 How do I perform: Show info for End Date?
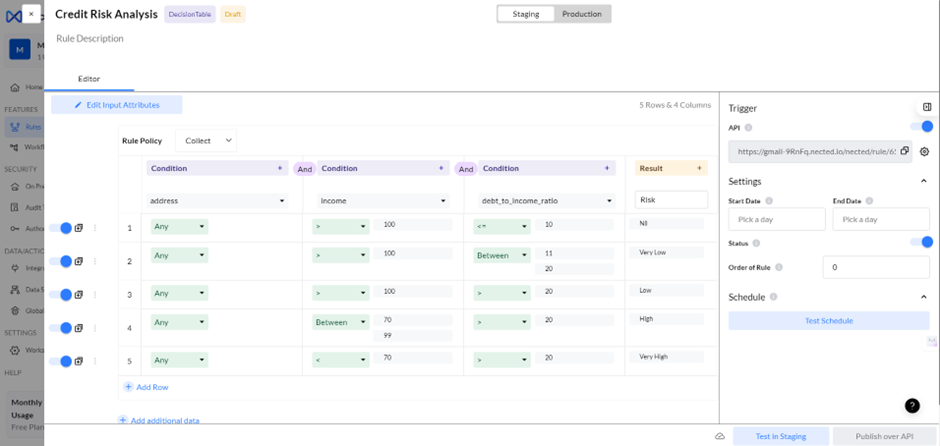pyautogui.click(x=869, y=201)
